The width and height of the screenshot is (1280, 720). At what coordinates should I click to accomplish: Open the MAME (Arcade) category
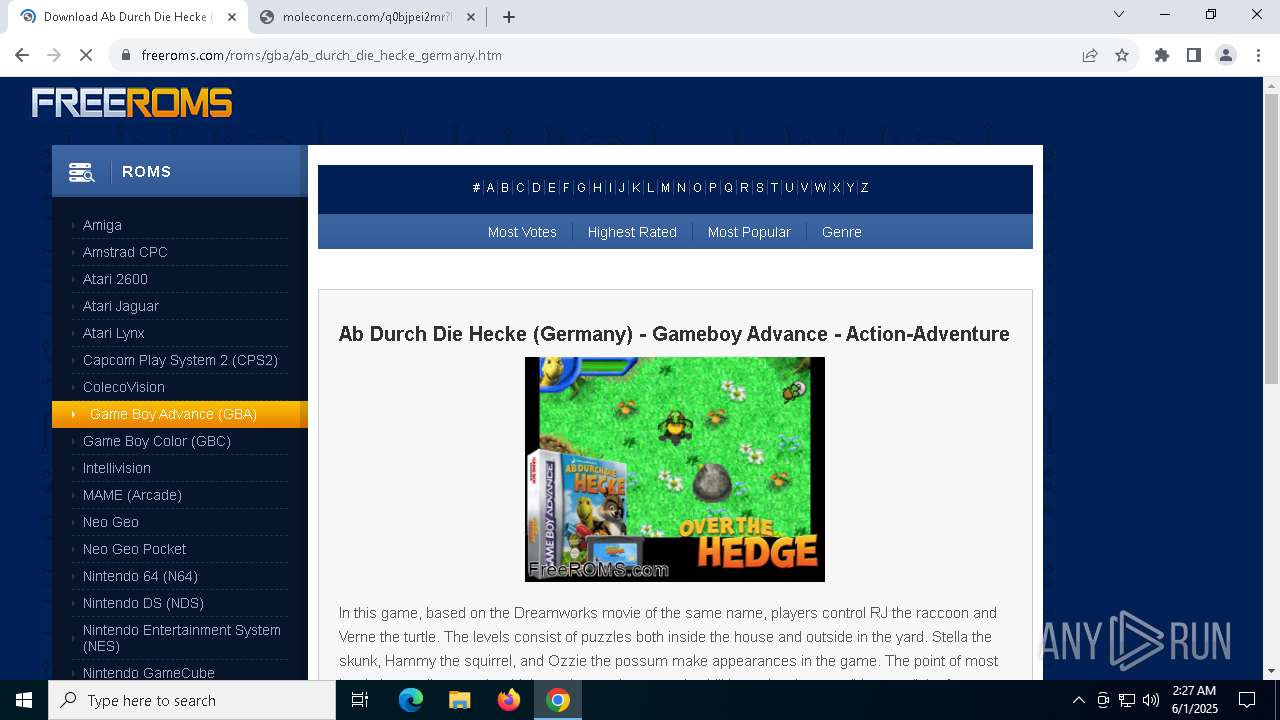(132, 495)
